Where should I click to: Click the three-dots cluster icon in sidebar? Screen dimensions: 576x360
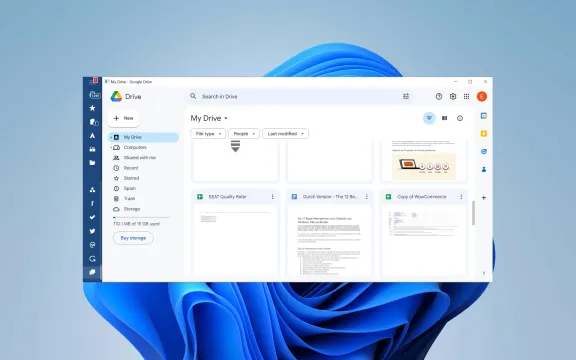coord(93,190)
